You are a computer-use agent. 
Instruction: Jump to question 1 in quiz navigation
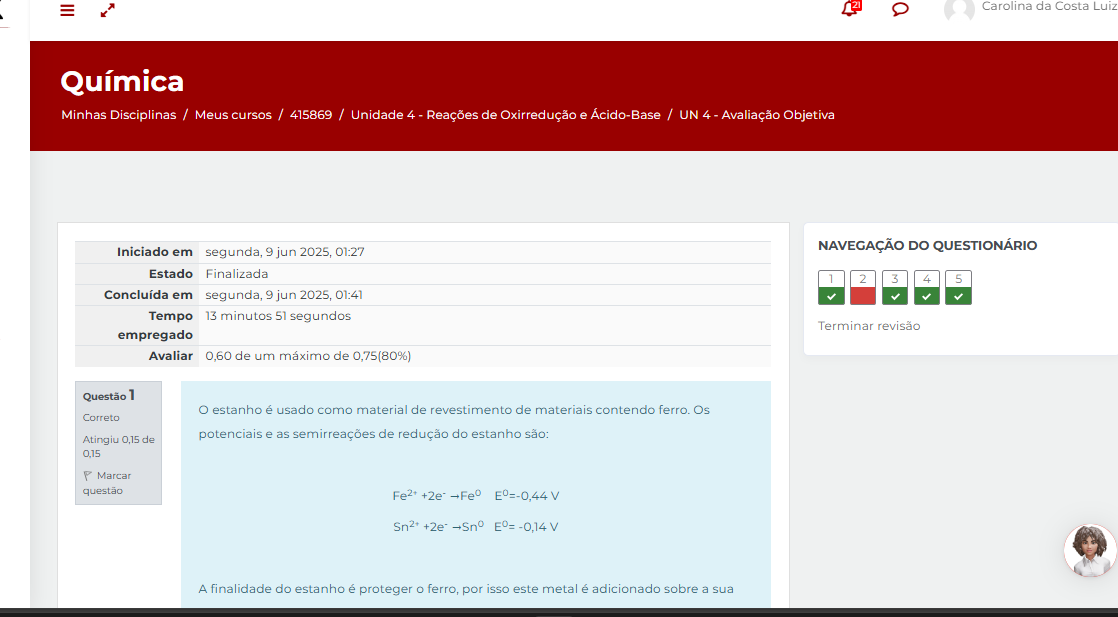831,287
